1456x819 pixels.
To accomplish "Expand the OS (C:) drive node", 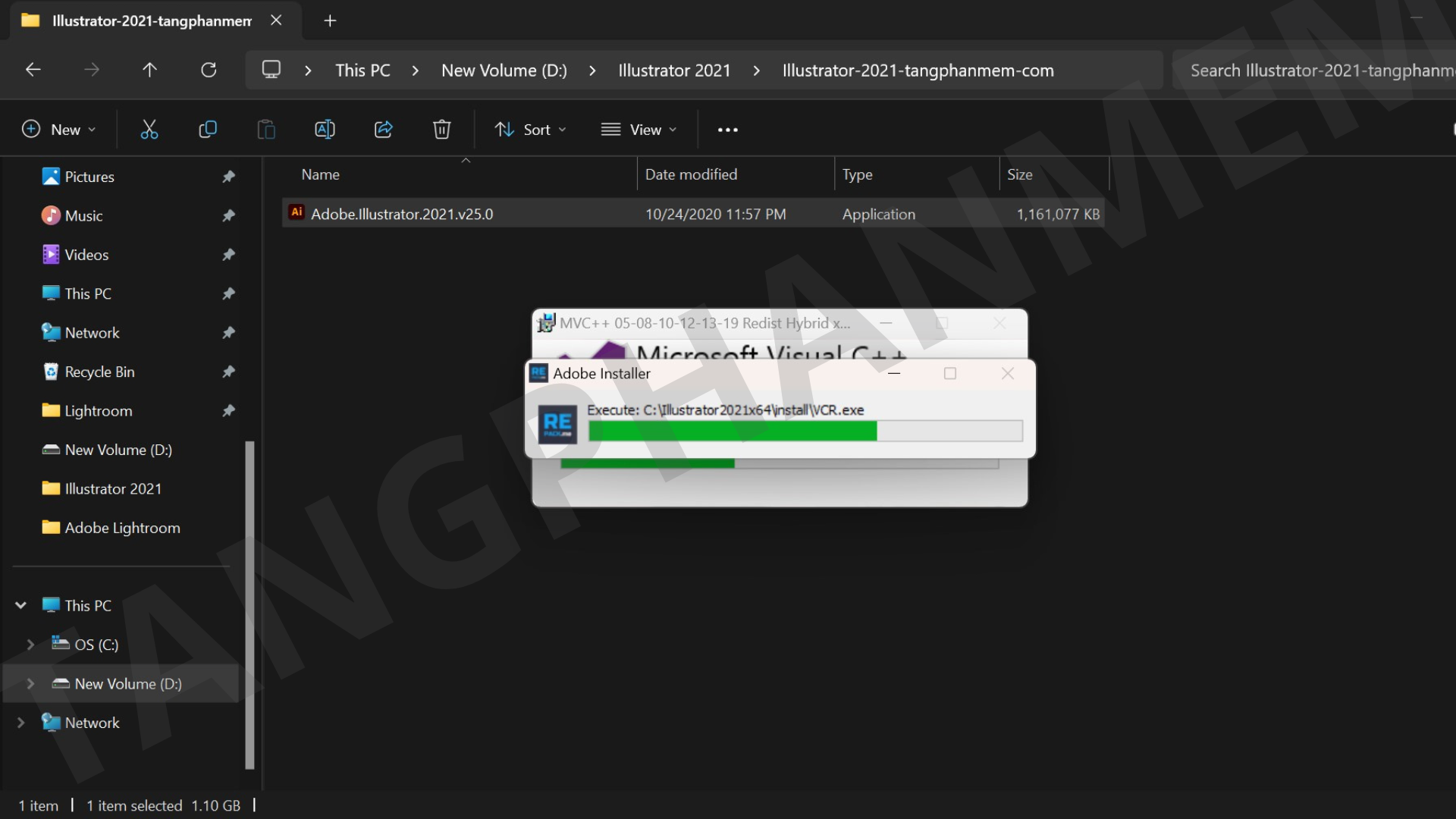I will click(30, 645).
